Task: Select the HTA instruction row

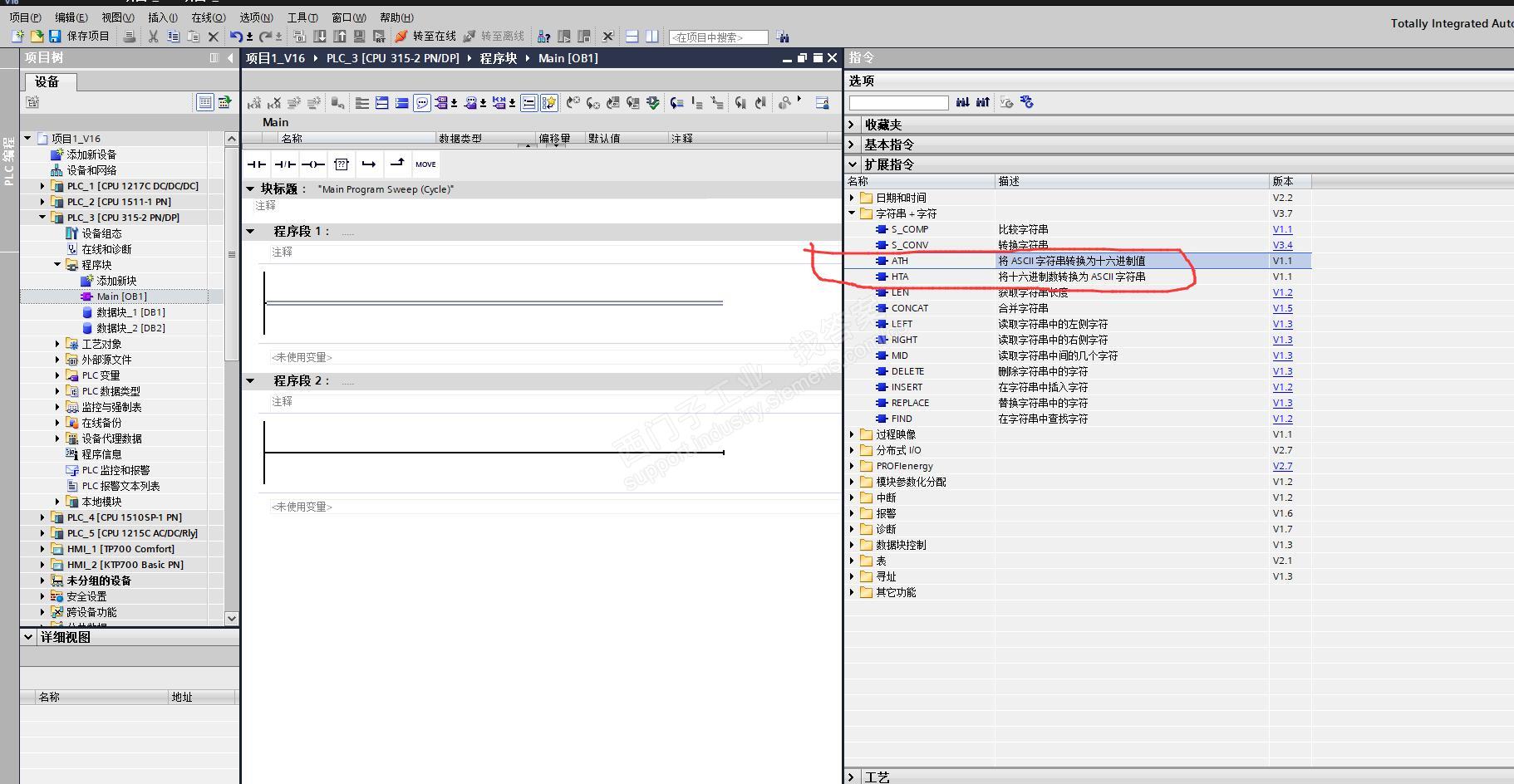Action: coord(1079,277)
